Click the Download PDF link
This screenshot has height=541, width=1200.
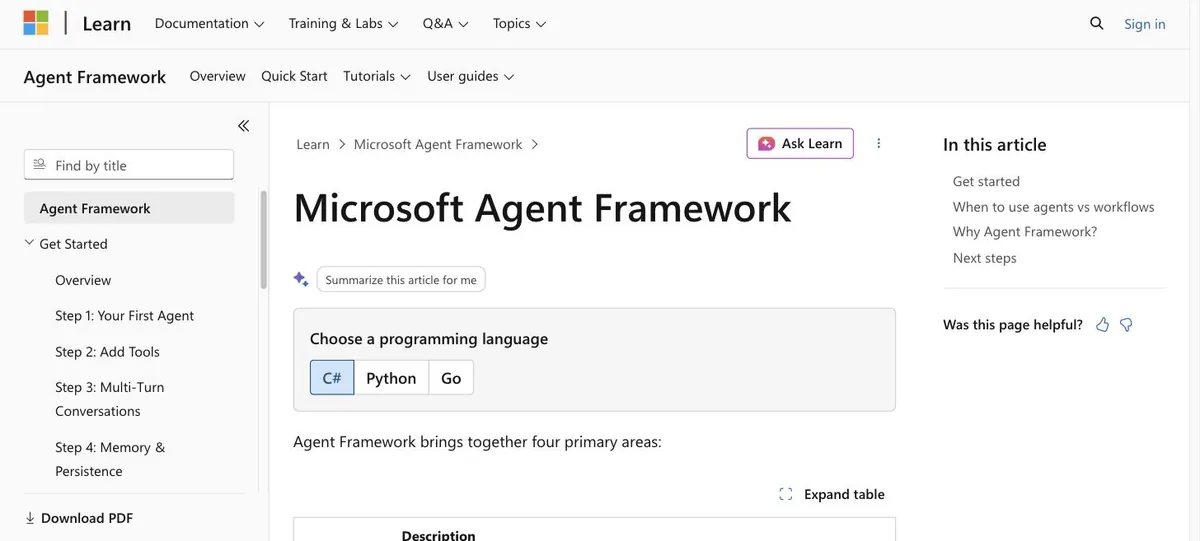(87, 518)
